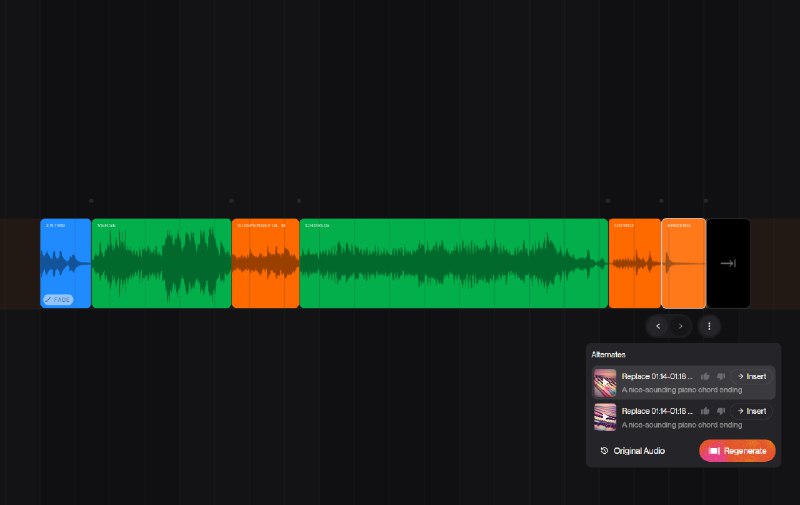Insert the second piano chord ending alternate
The height and width of the screenshot is (505, 800).
click(x=751, y=411)
